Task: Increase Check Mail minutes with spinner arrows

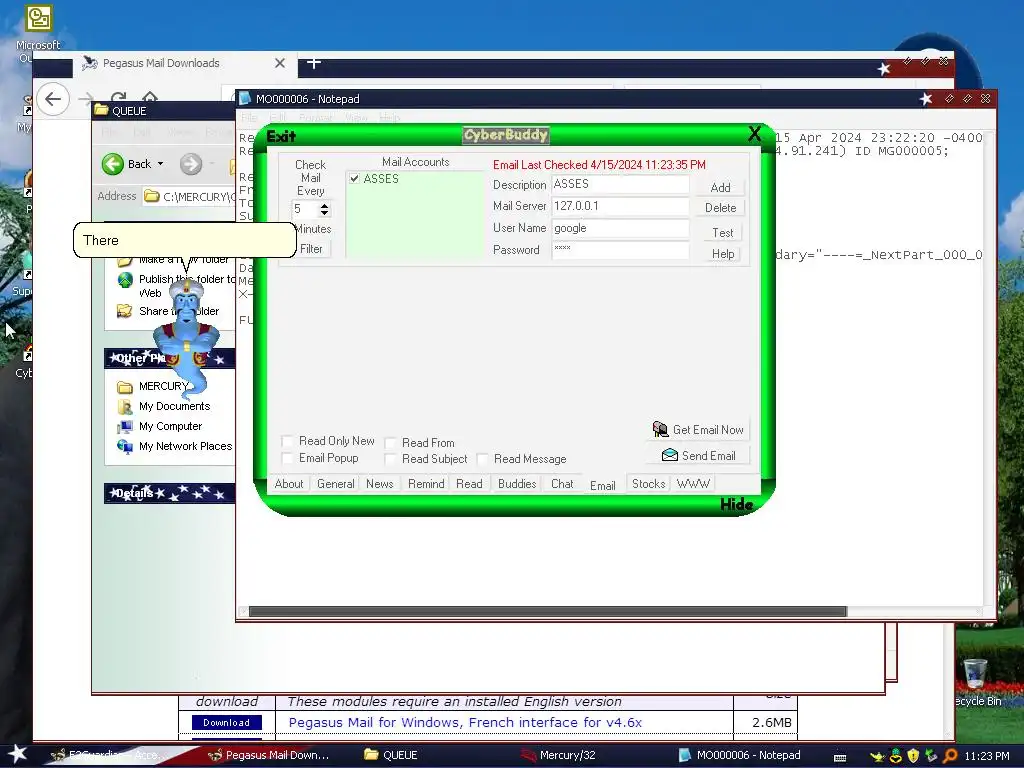Action: click(x=325, y=205)
